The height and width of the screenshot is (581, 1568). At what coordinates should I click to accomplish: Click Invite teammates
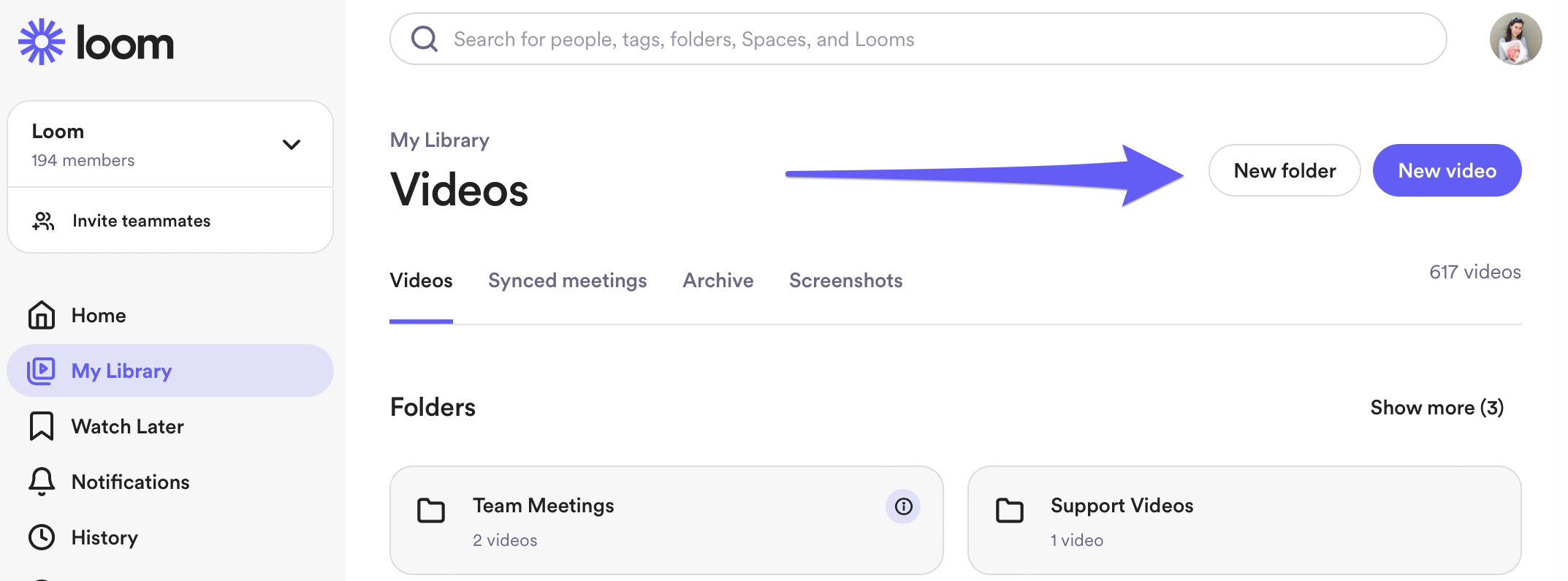(x=141, y=221)
